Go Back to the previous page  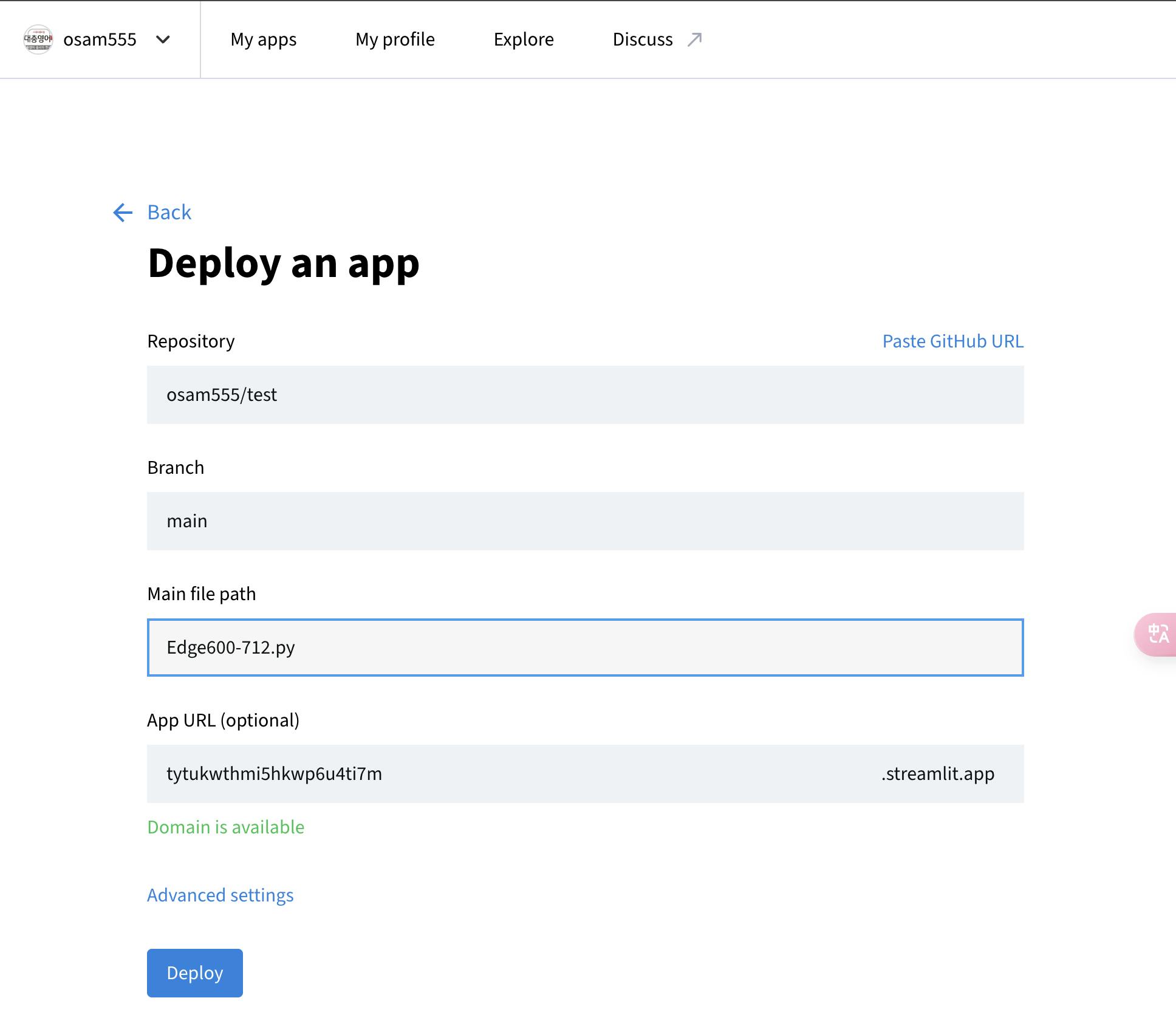tap(169, 213)
